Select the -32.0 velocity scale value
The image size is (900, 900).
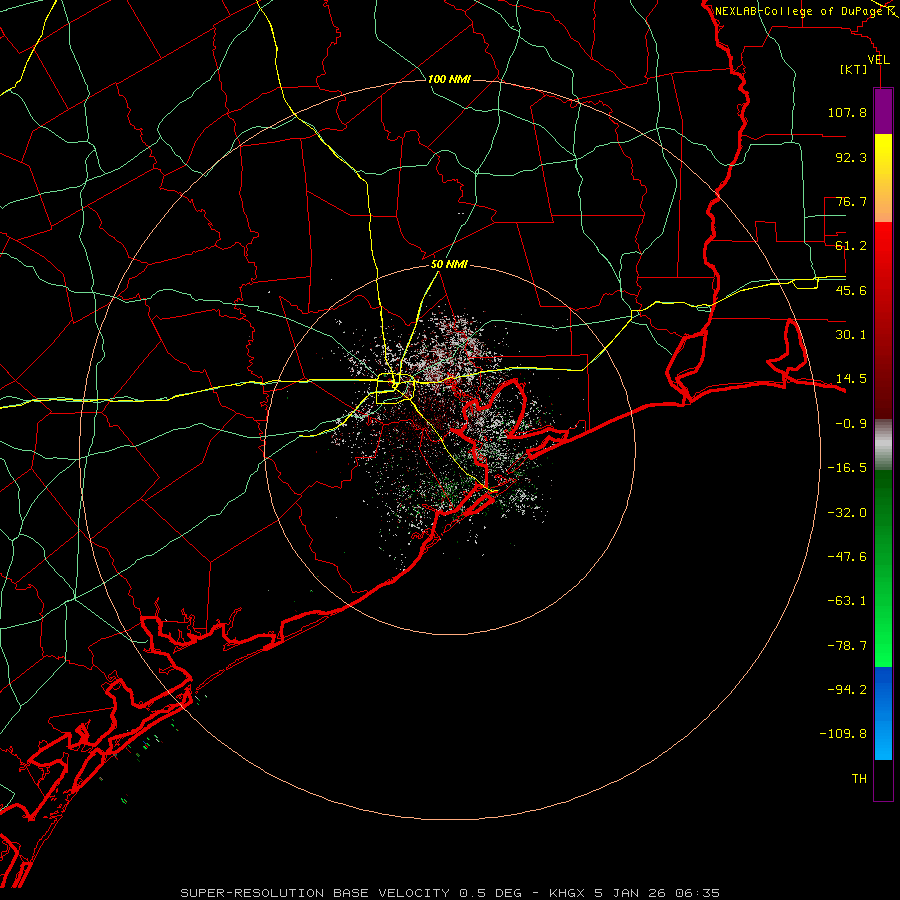[847, 513]
